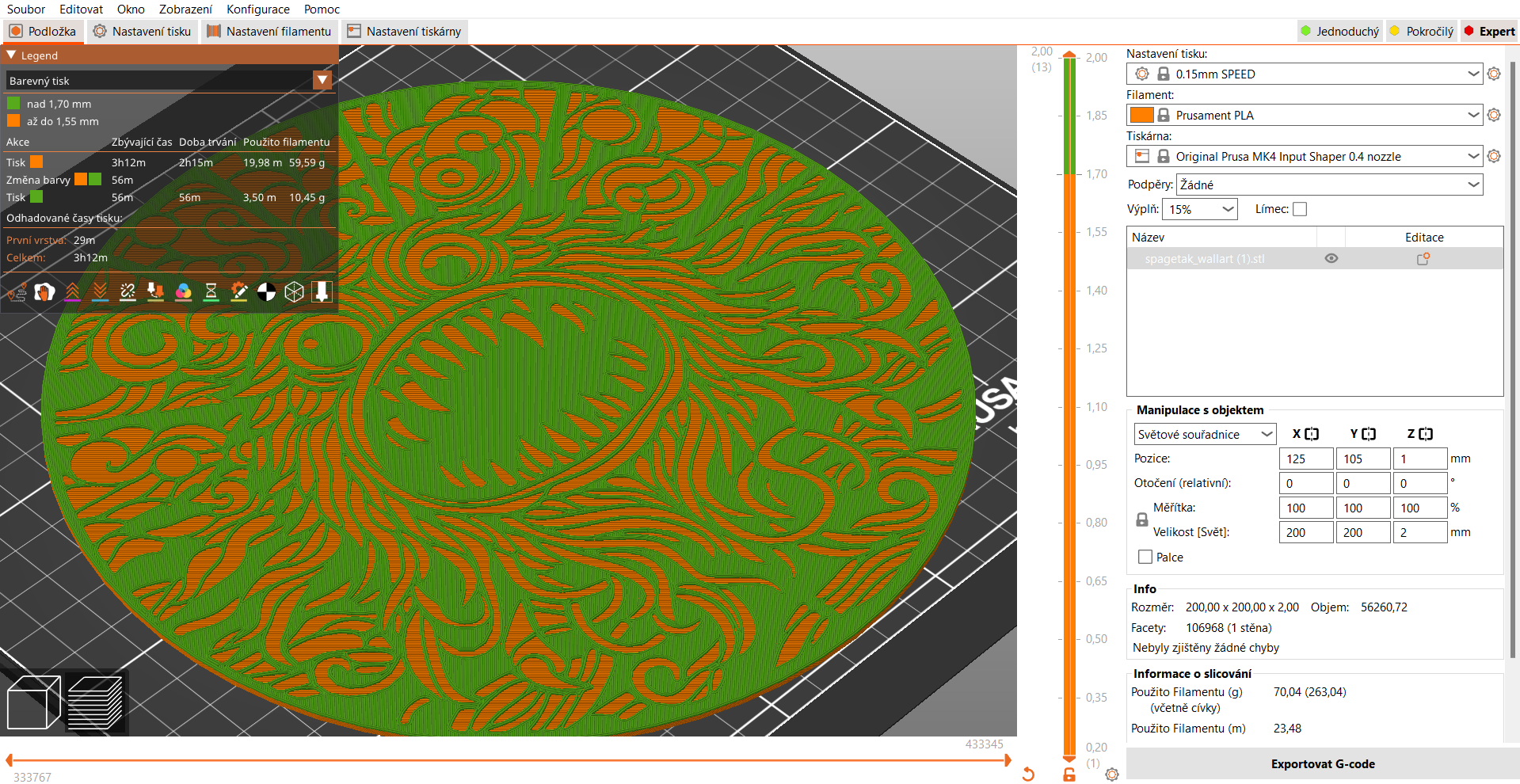Toggle center of gravity icon
Screen dimensions: 1520x784
pos(267,292)
